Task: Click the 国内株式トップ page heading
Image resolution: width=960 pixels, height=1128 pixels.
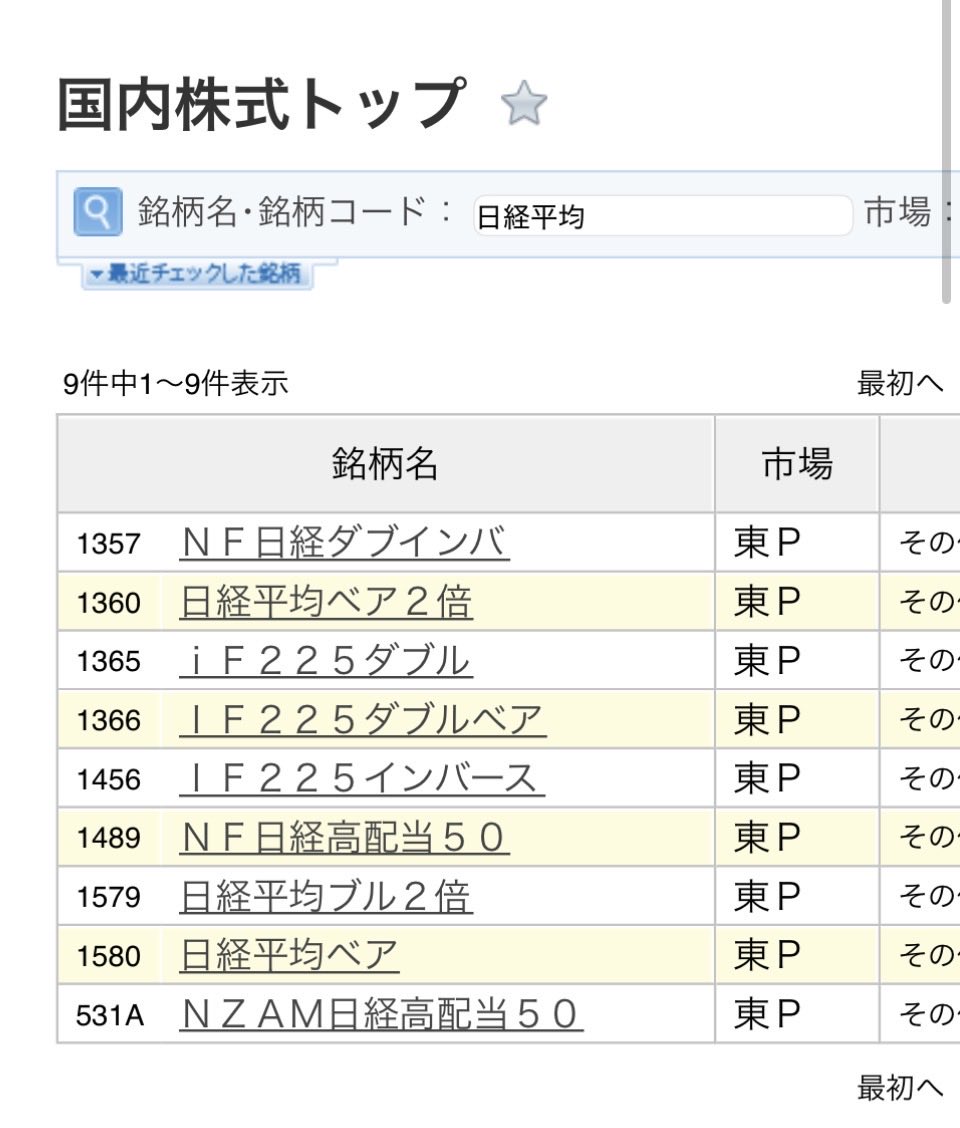Action: click(262, 105)
